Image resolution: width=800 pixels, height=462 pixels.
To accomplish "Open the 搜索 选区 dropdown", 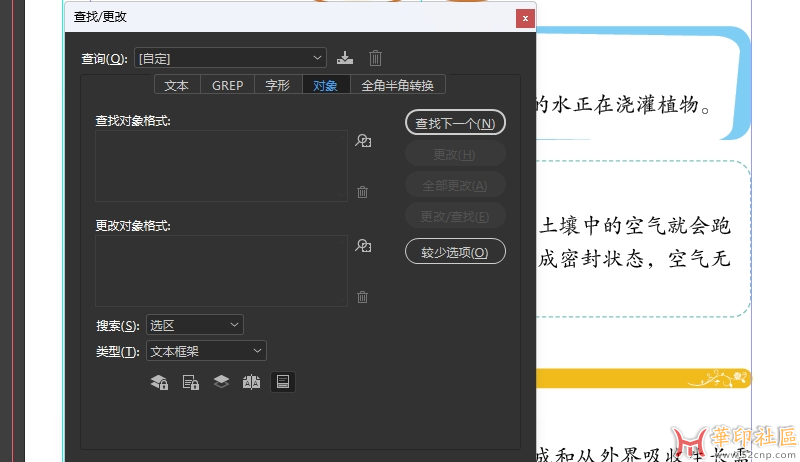I will [195, 325].
